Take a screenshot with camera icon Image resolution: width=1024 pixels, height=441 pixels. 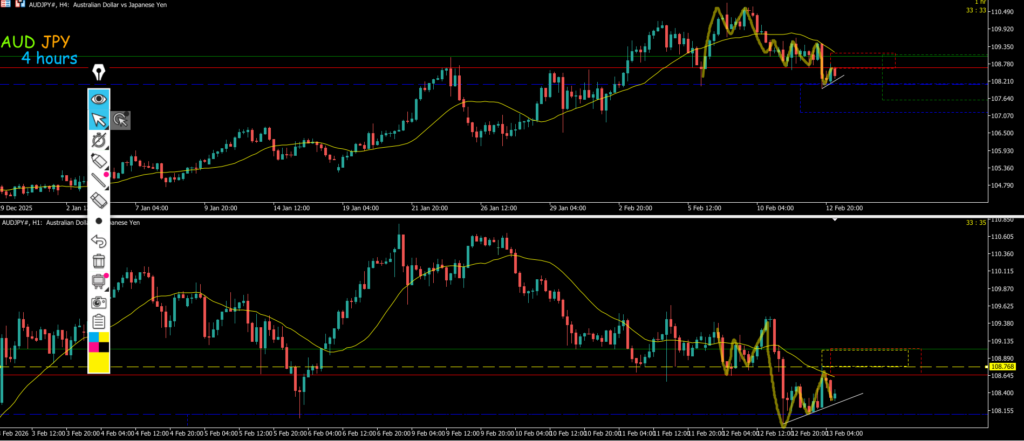pyautogui.click(x=99, y=301)
